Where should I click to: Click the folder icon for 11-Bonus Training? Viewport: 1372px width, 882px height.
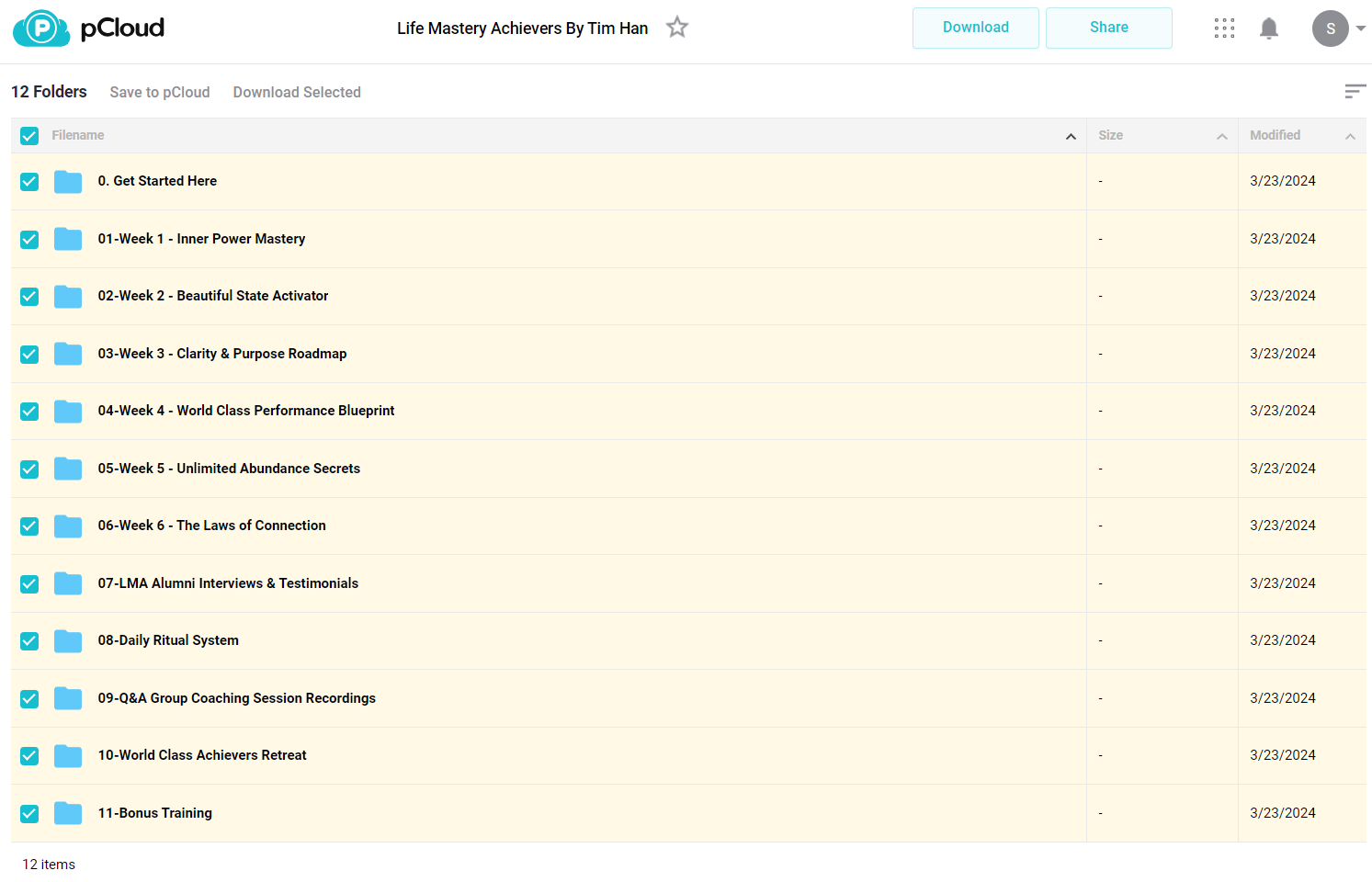(x=68, y=813)
